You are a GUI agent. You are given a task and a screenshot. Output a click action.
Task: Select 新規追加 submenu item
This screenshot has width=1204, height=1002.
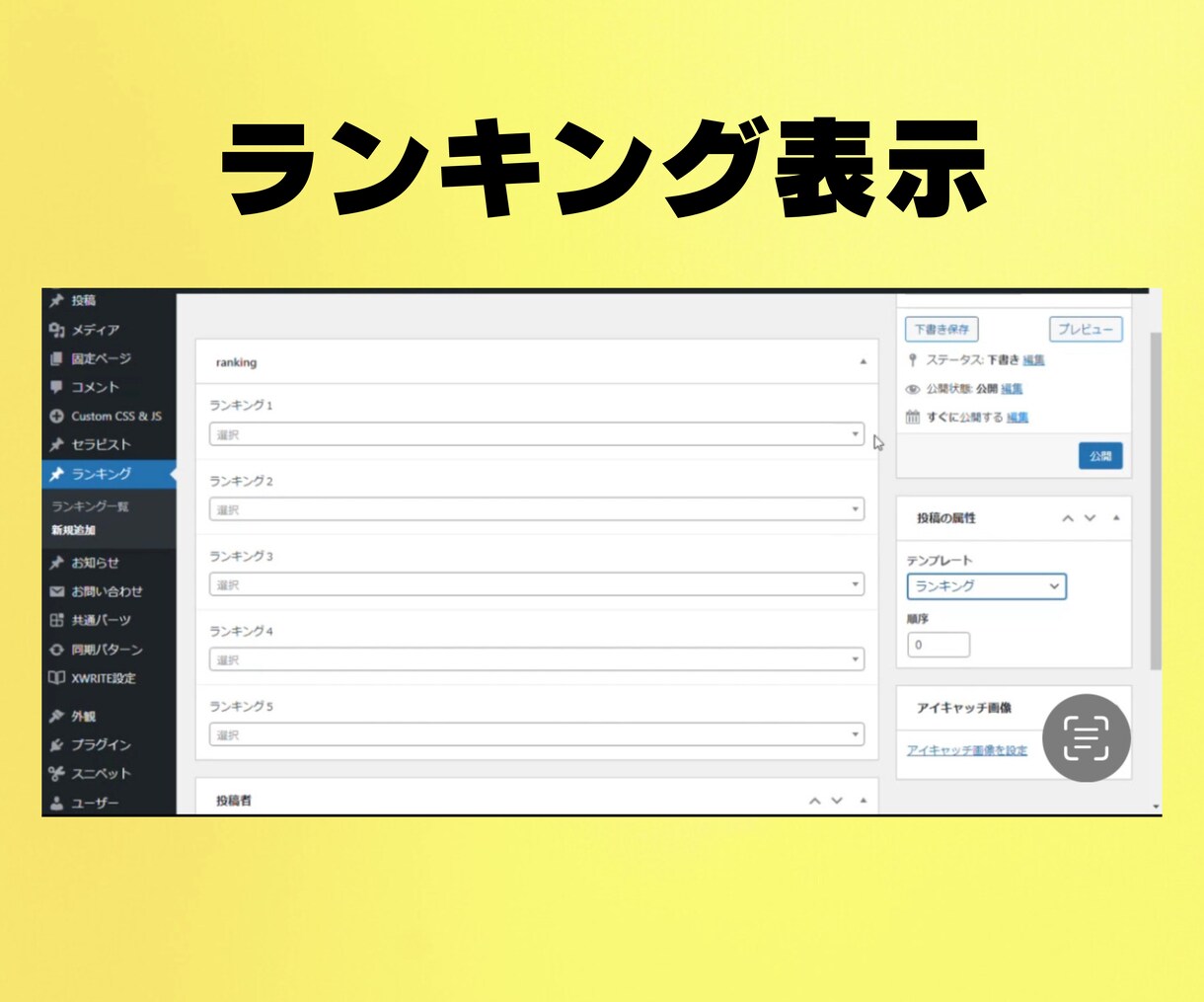pyautogui.click(x=74, y=530)
